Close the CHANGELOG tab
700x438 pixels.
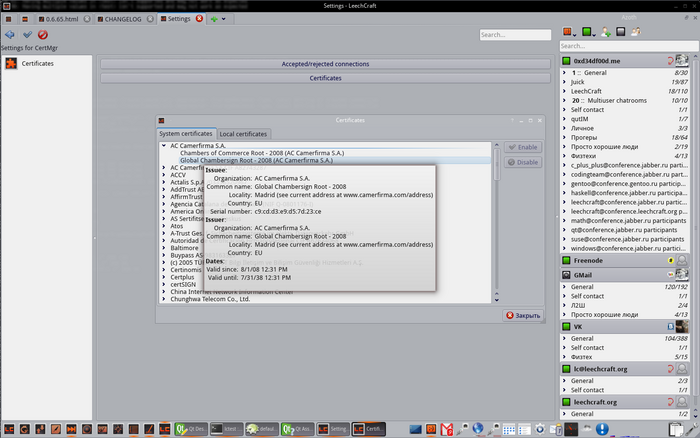[x=151, y=18]
